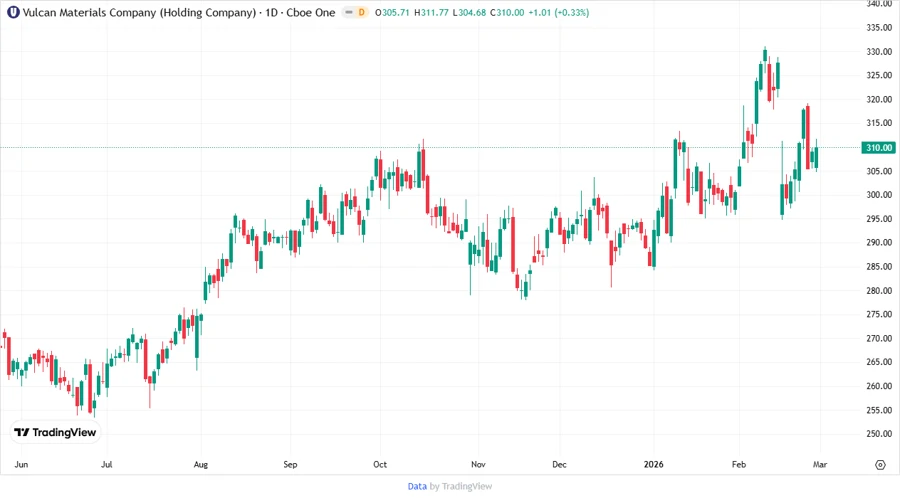Screen dimensions: 900x498
Task: Click the 1D interval label
Action: tap(271, 12)
